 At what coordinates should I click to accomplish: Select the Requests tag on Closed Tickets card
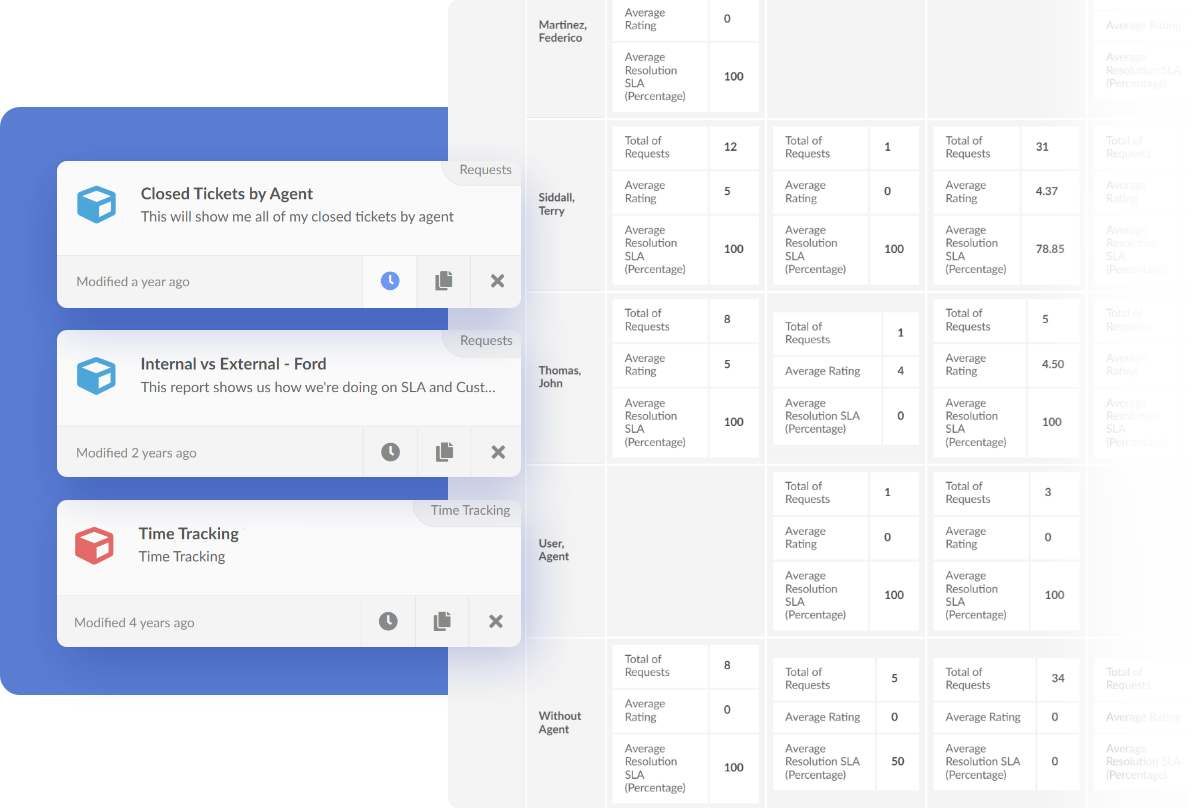point(488,170)
